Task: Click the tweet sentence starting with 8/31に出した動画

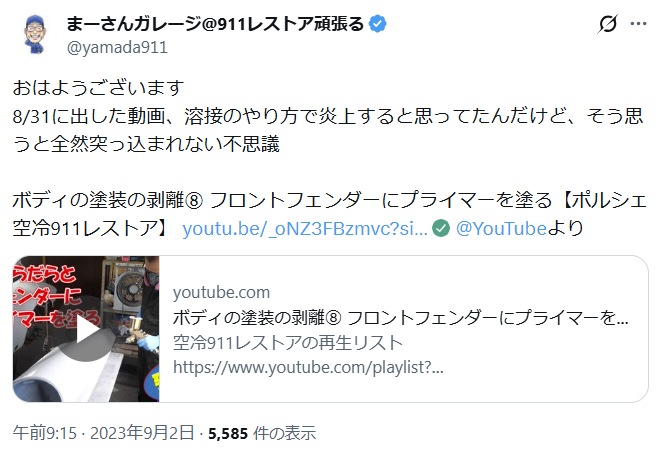Action: pos(328,130)
